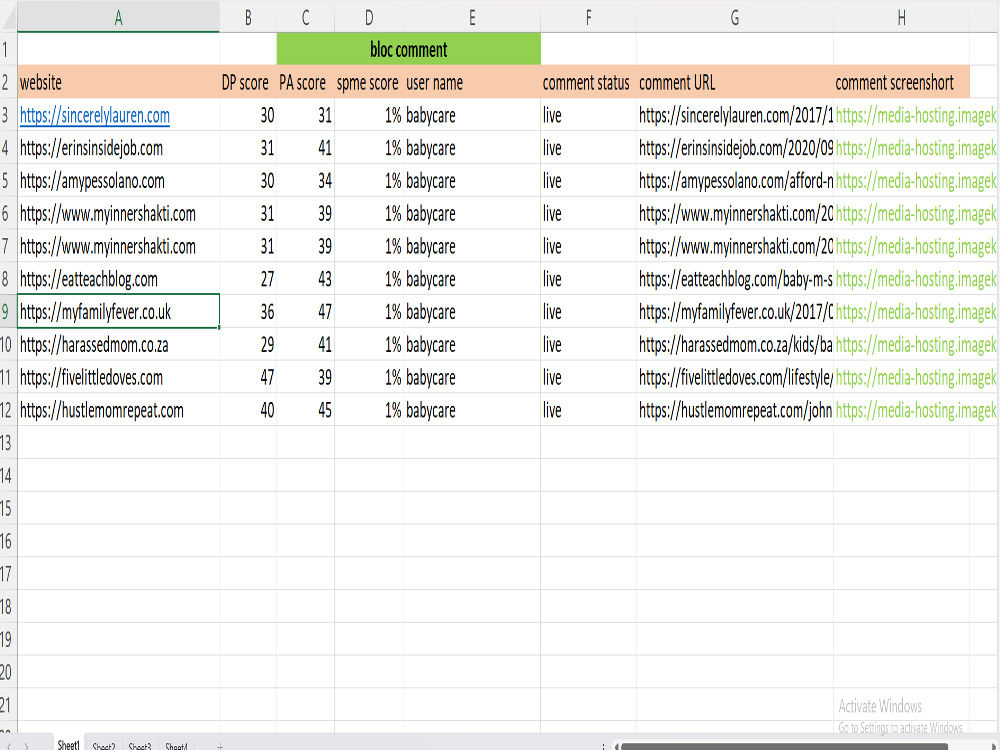The width and height of the screenshot is (1000, 750).
Task: Select row 21 header
Action: pos(8,705)
